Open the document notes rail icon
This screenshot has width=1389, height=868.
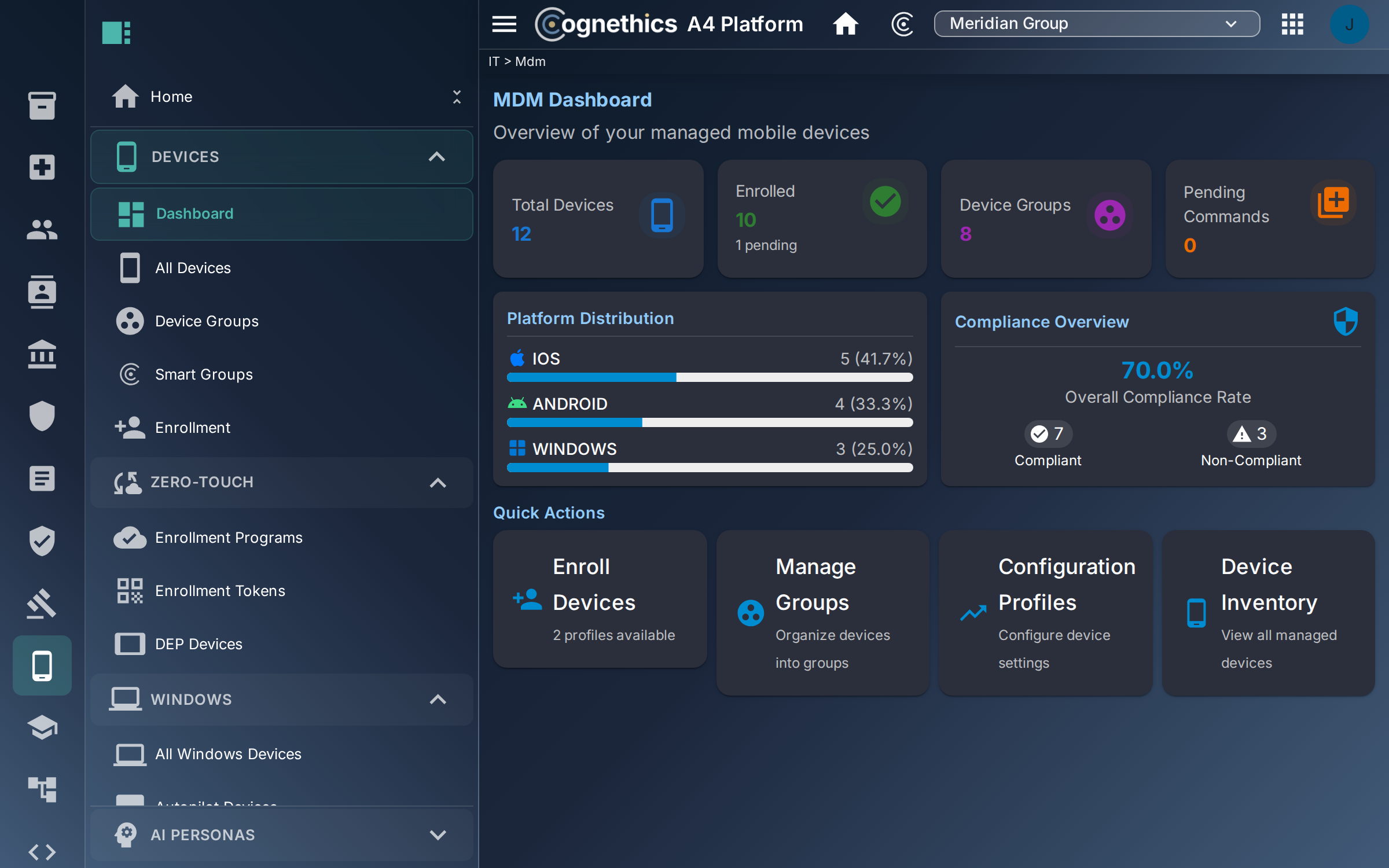[42, 479]
